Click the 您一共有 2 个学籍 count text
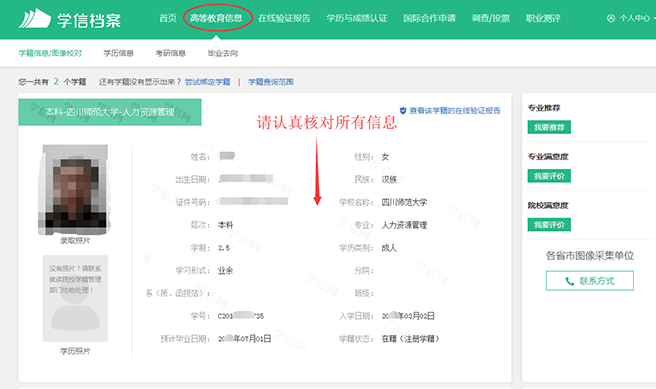Image resolution: width=656 pixels, height=389 pixels. point(52,82)
